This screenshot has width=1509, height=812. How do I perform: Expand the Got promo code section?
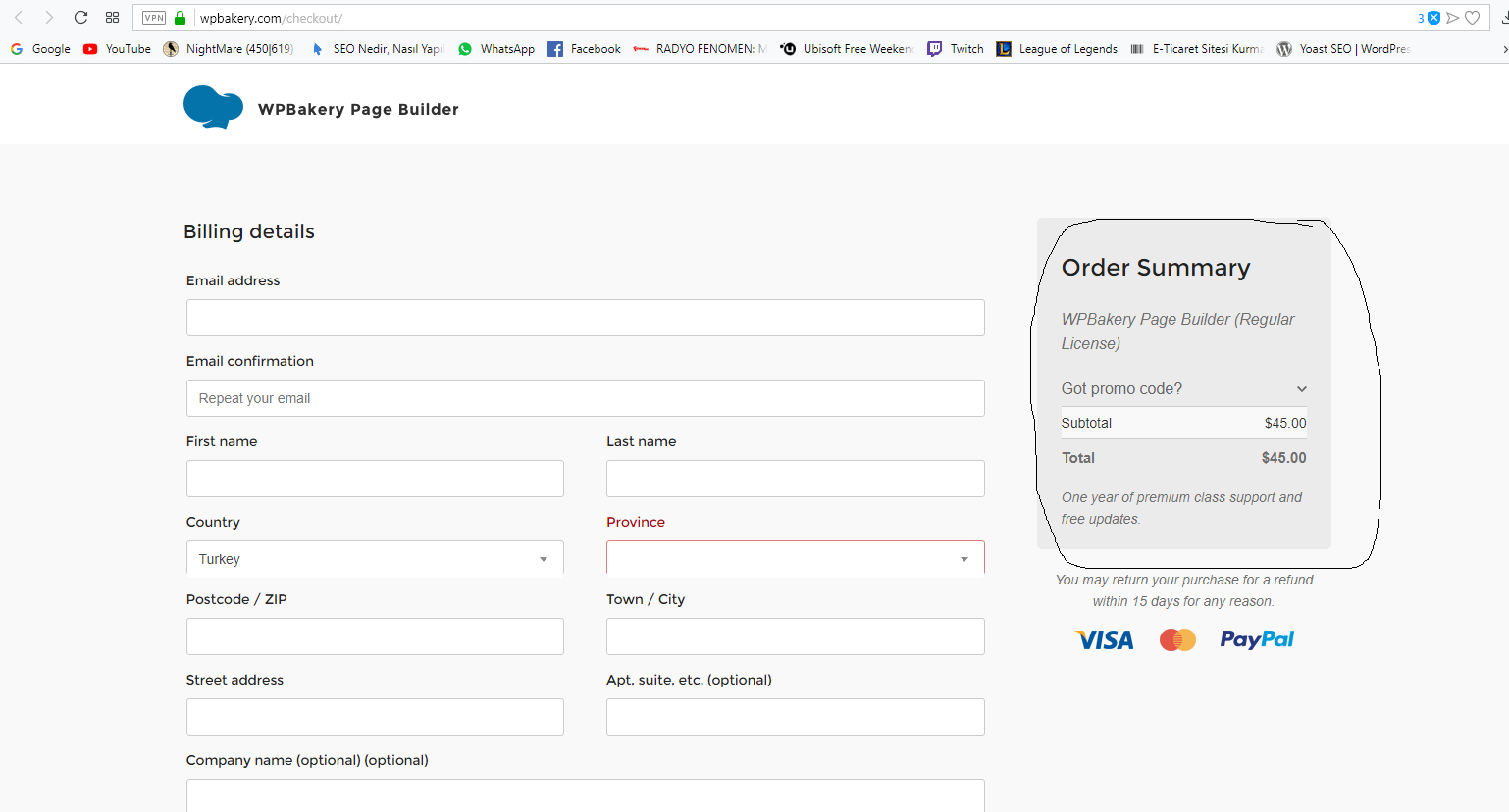click(1184, 389)
